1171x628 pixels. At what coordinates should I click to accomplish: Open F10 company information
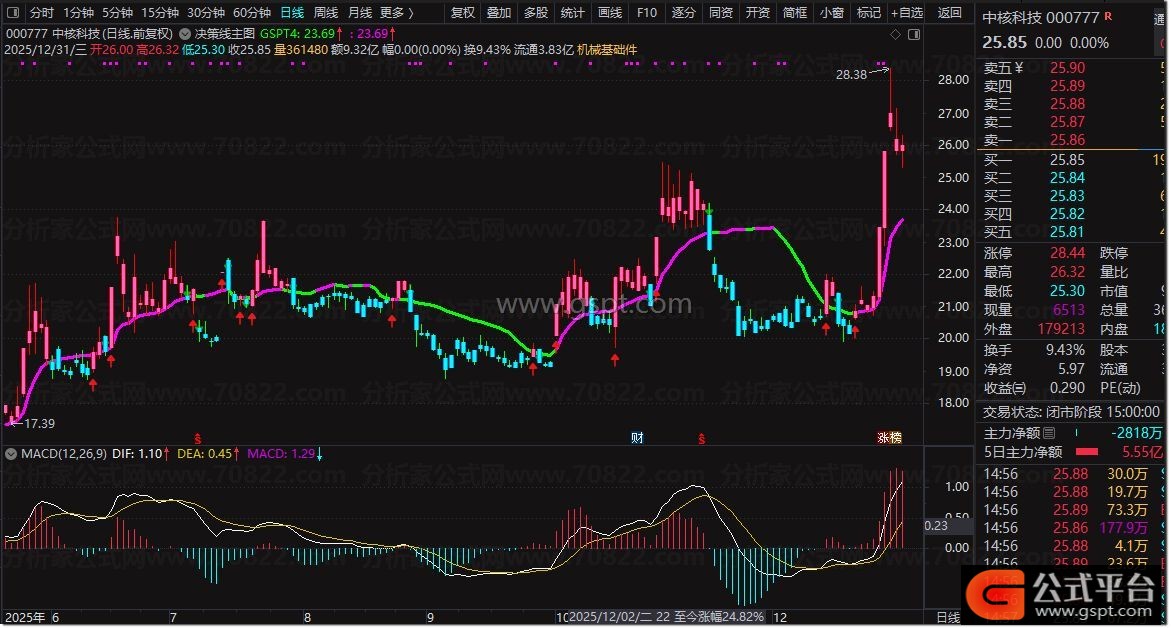[647, 13]
